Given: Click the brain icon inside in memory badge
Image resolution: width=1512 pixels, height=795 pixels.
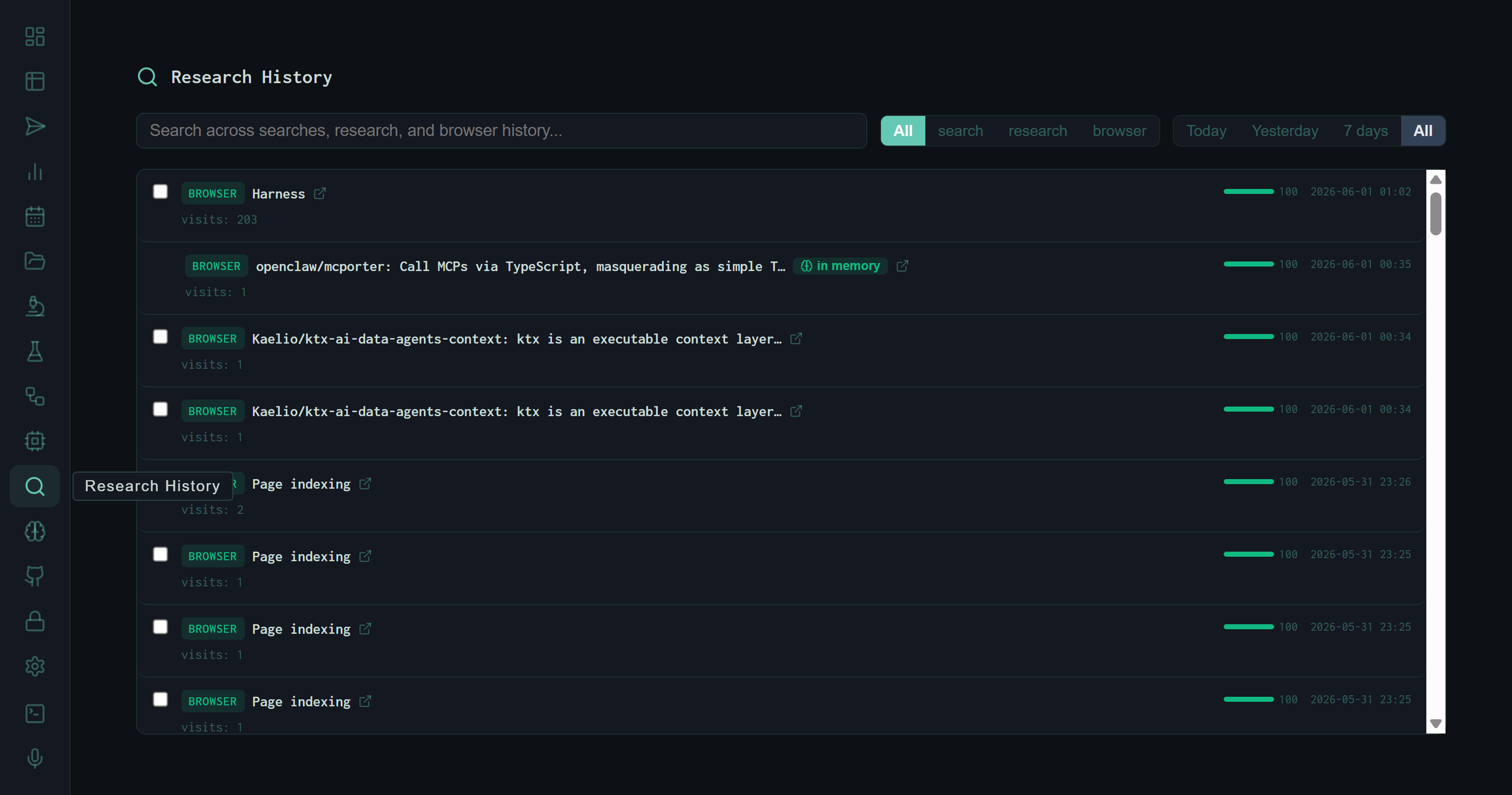Looking at the screenshot, I should tap(806, 267).
